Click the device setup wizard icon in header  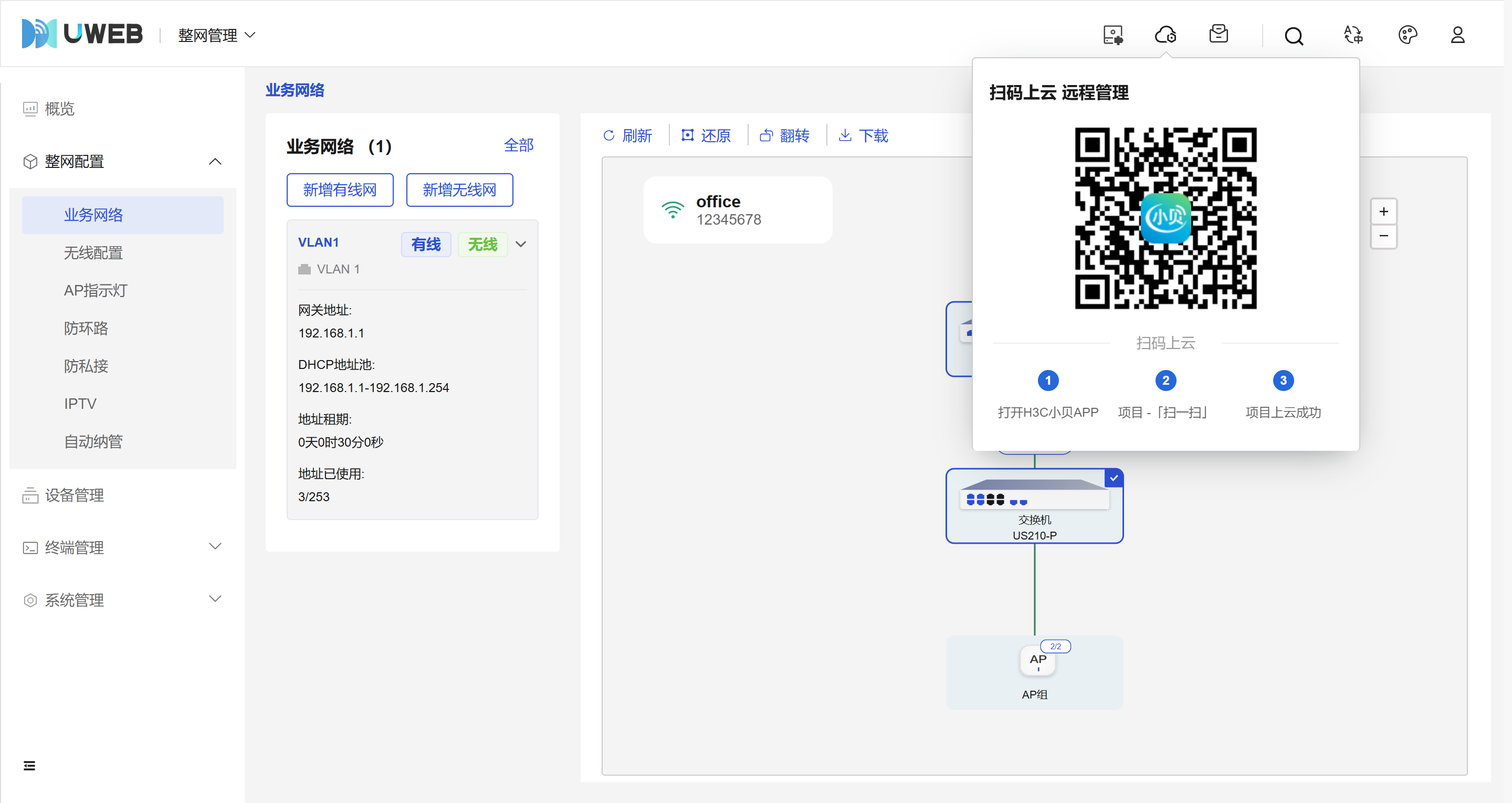click(1112, 35)
